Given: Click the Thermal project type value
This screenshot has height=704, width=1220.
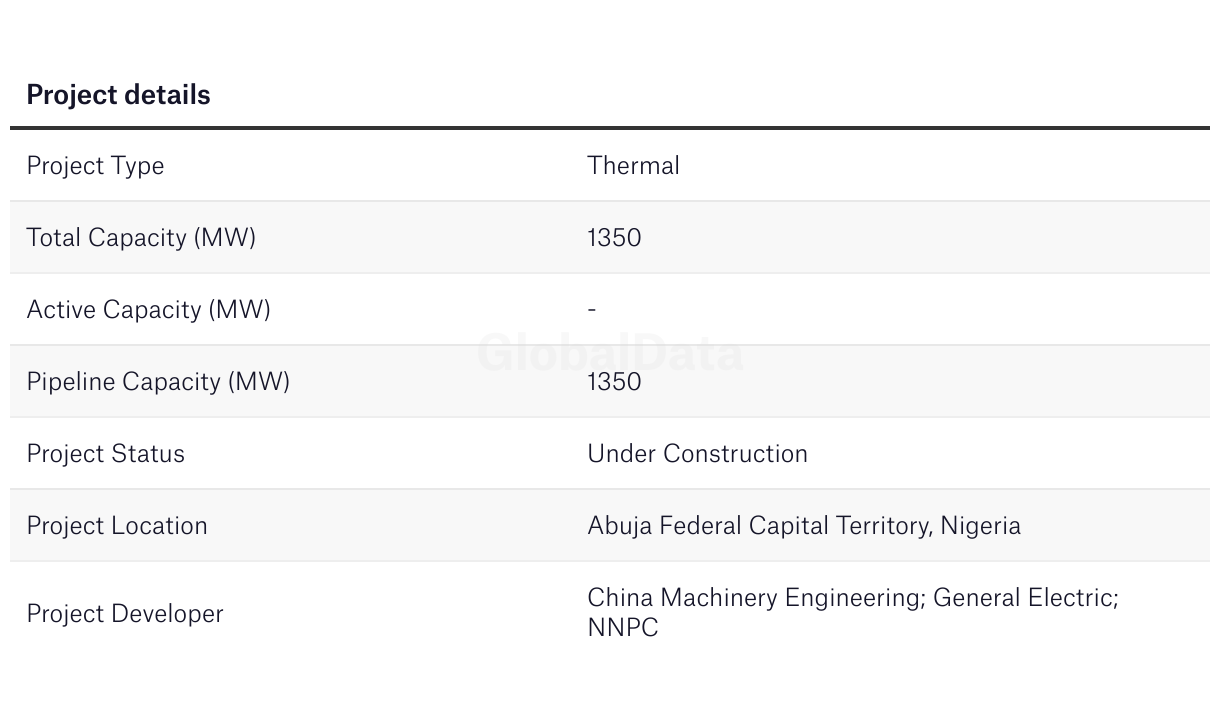Looking at the screenshot, I should click(633, 165).
